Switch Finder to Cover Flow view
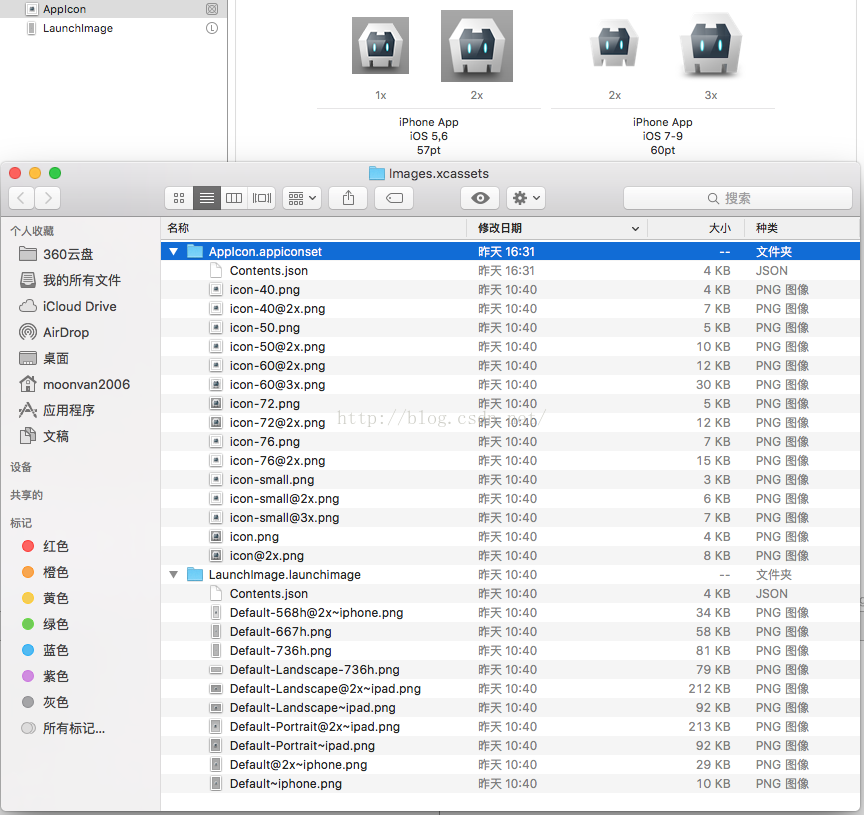The width and height of the screenshot is (864, 815). (x=262, y=198)
